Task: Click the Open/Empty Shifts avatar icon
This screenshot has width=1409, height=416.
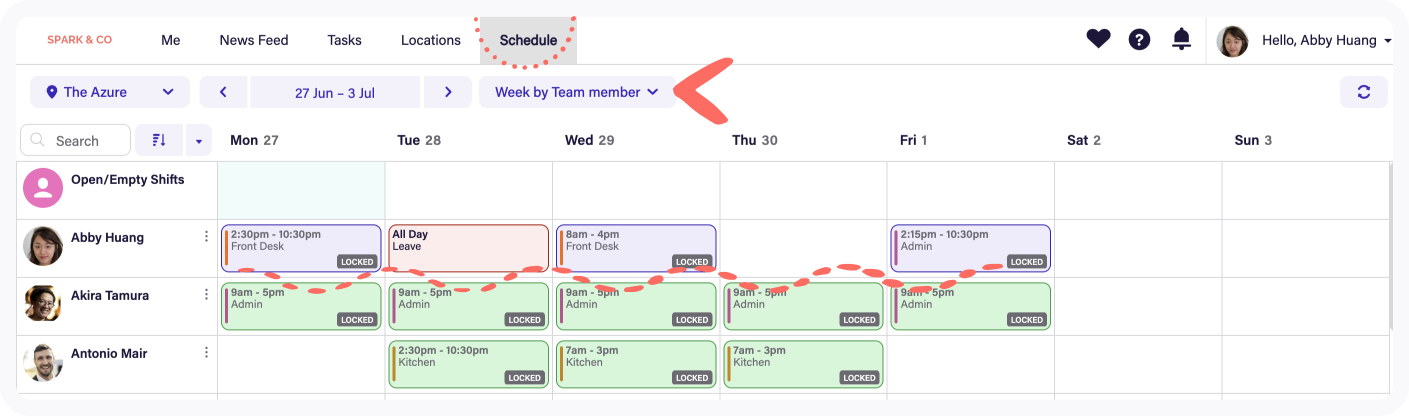Action: [43, 188]
